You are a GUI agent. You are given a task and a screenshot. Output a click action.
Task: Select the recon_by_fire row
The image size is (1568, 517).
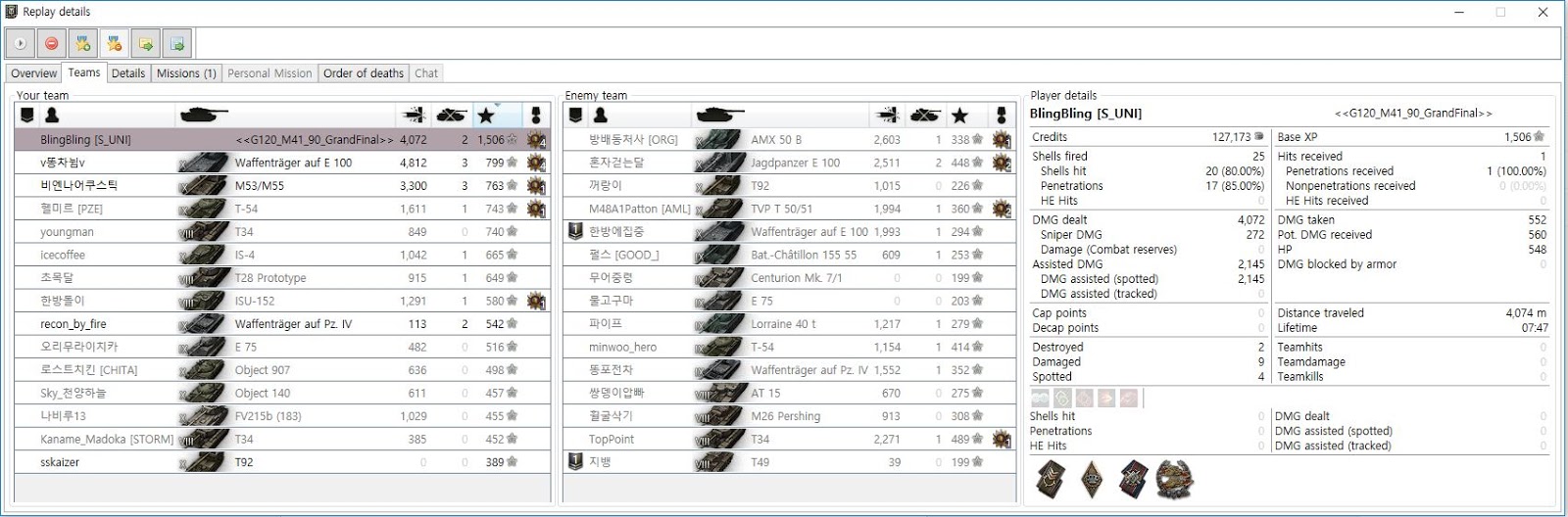(282, 324)
